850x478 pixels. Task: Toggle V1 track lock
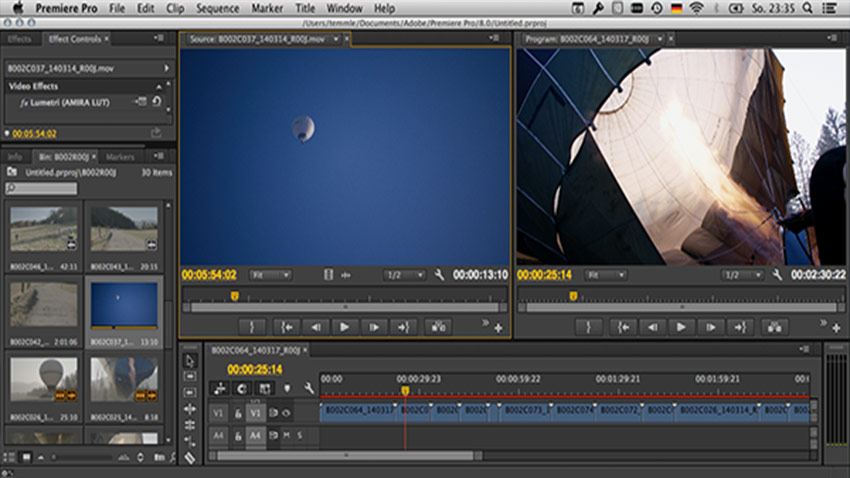coord(238,414)
